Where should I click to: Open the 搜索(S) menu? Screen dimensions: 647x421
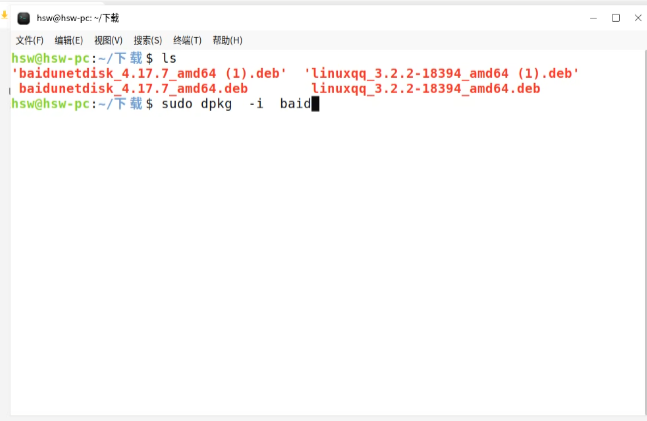click(148, 40)
